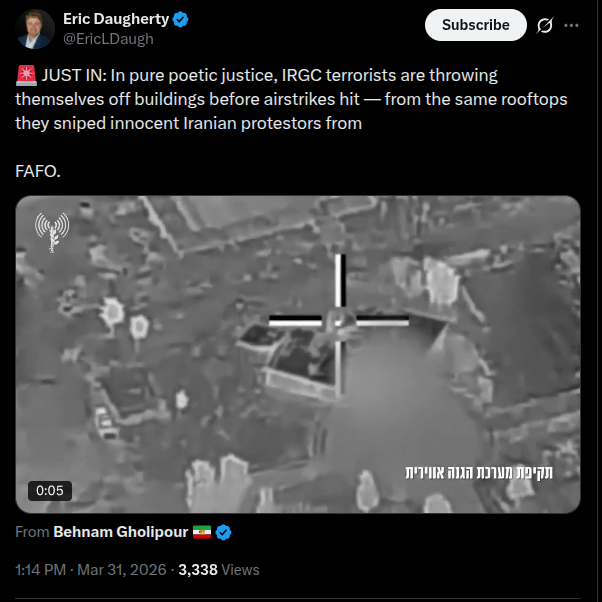Image resolution: width=602 pixels, height=602 pixels.
Task: Open Eric Daugherty's profile picture
Action: [35, 29]
